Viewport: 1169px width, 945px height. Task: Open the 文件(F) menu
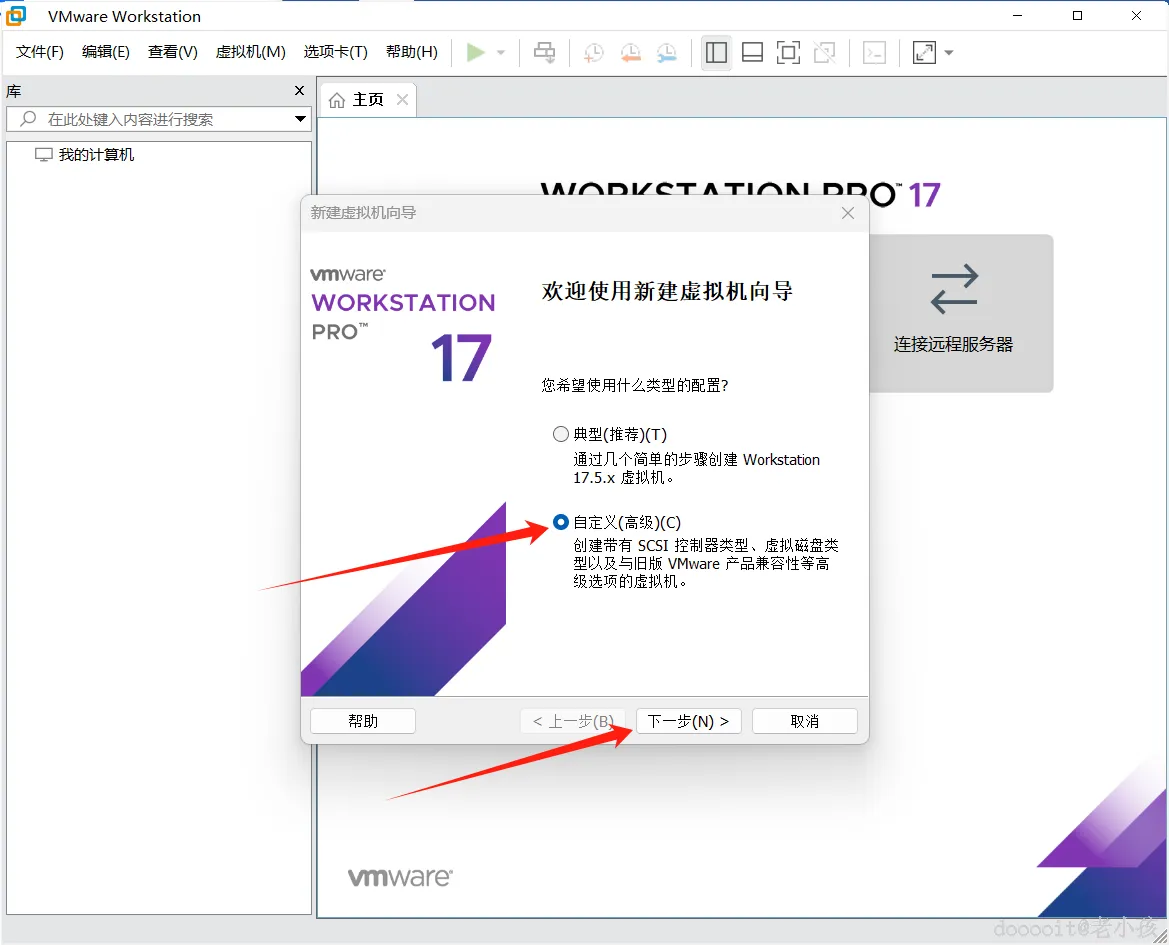[x=40, y=51]
